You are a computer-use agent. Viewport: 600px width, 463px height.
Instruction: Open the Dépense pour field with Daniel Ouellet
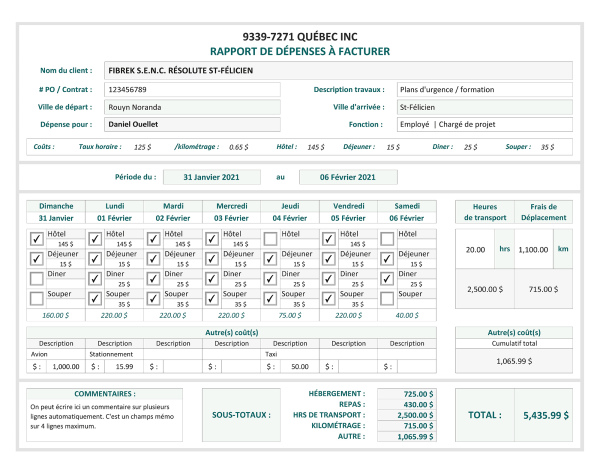tap(191, 125)
